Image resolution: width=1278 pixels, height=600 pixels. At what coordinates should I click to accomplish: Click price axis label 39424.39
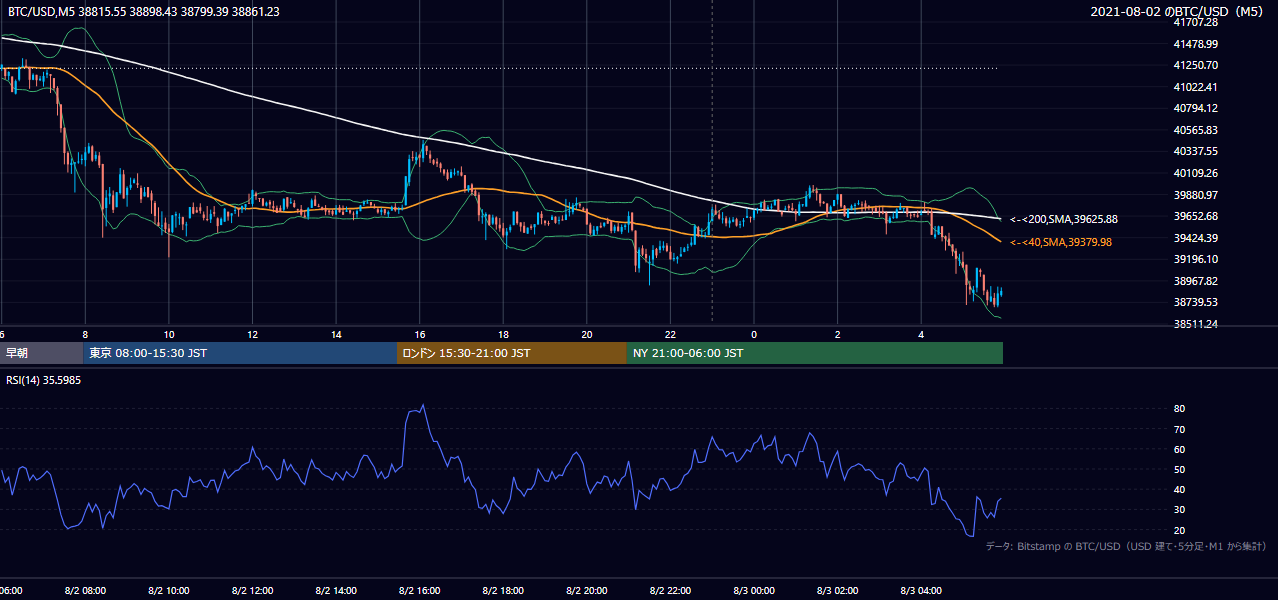click(1195, 238)
